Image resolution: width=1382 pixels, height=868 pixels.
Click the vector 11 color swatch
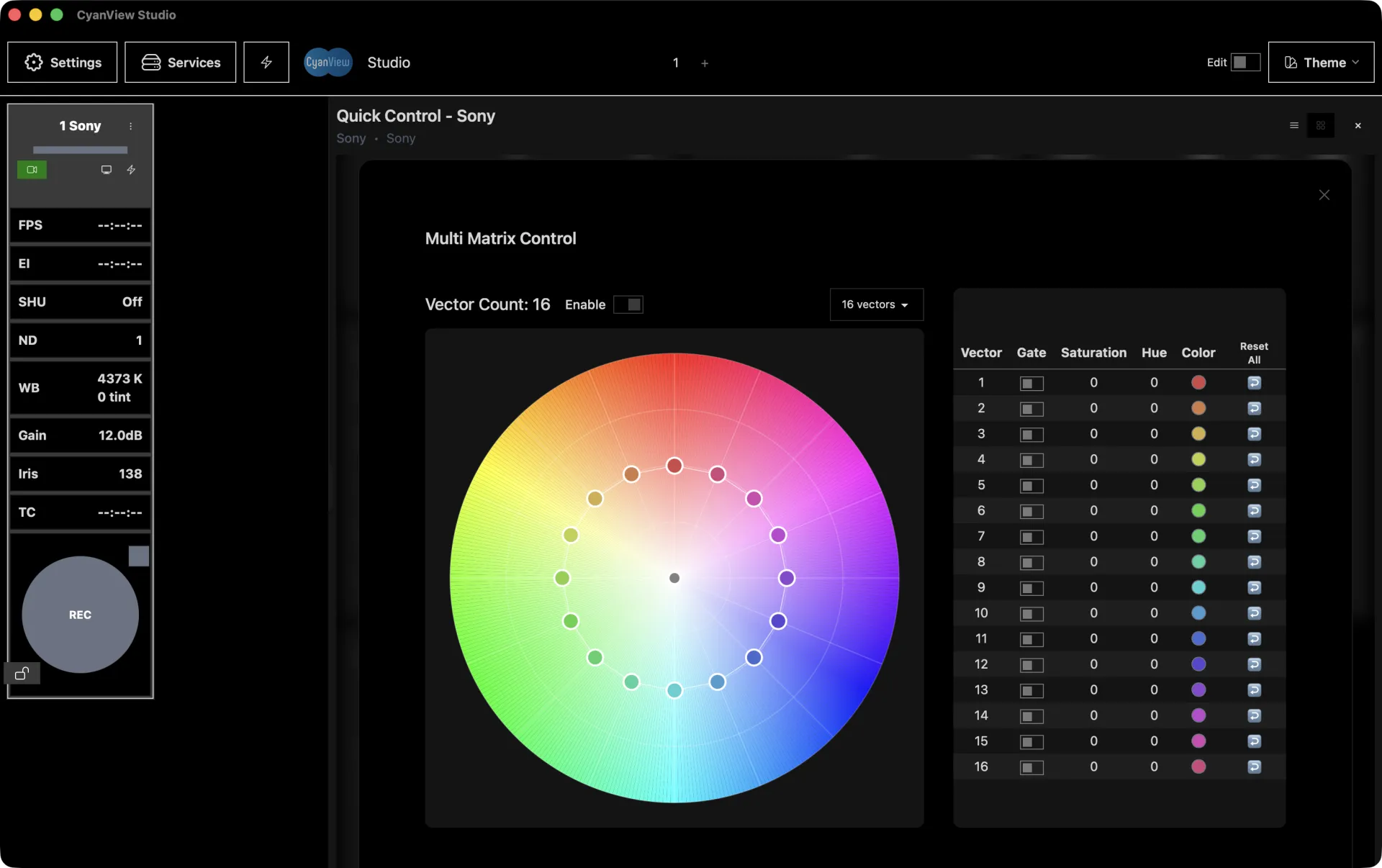point(1198,639)
